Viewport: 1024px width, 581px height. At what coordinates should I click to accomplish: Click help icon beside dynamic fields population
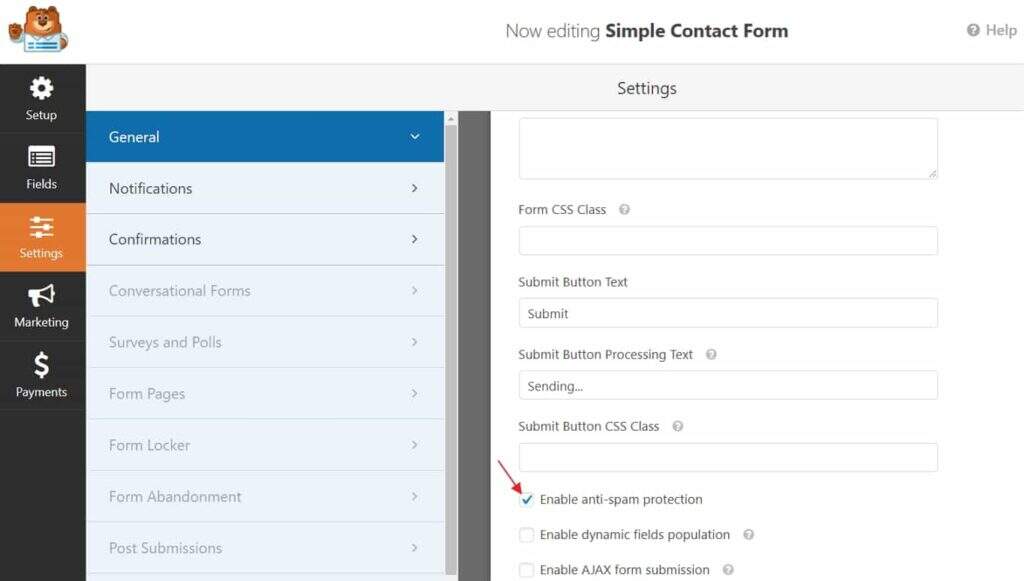(748, 535)
